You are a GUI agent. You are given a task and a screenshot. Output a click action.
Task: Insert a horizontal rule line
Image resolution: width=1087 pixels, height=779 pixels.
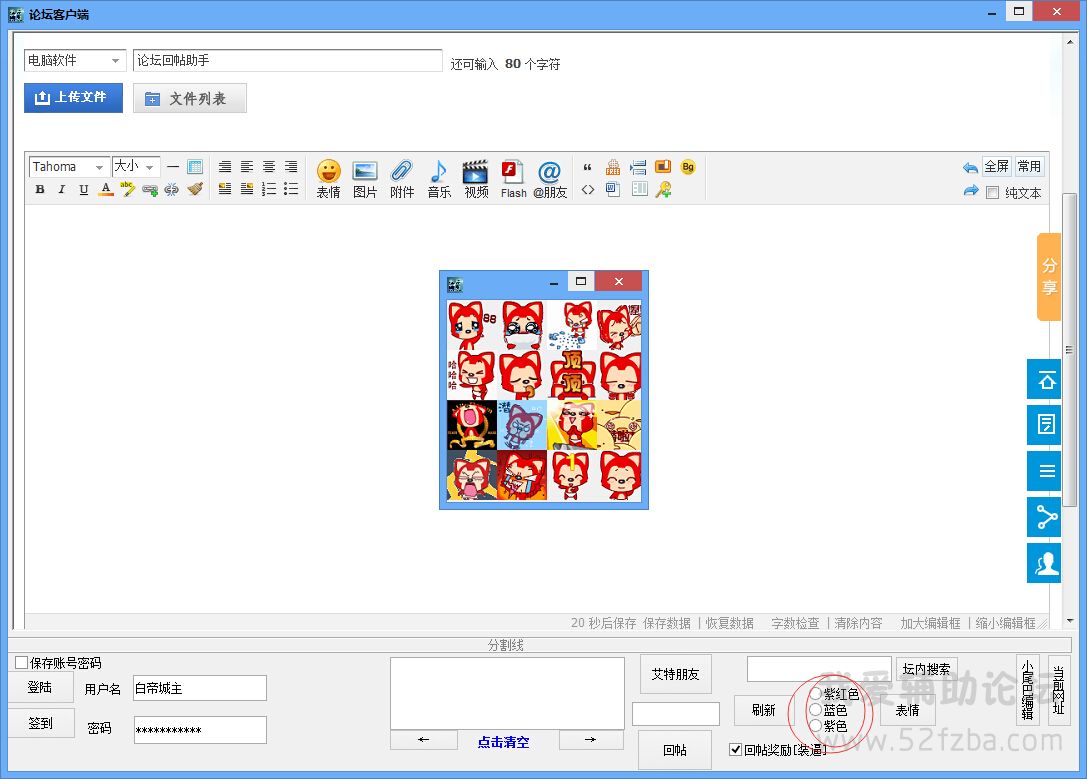173,166
